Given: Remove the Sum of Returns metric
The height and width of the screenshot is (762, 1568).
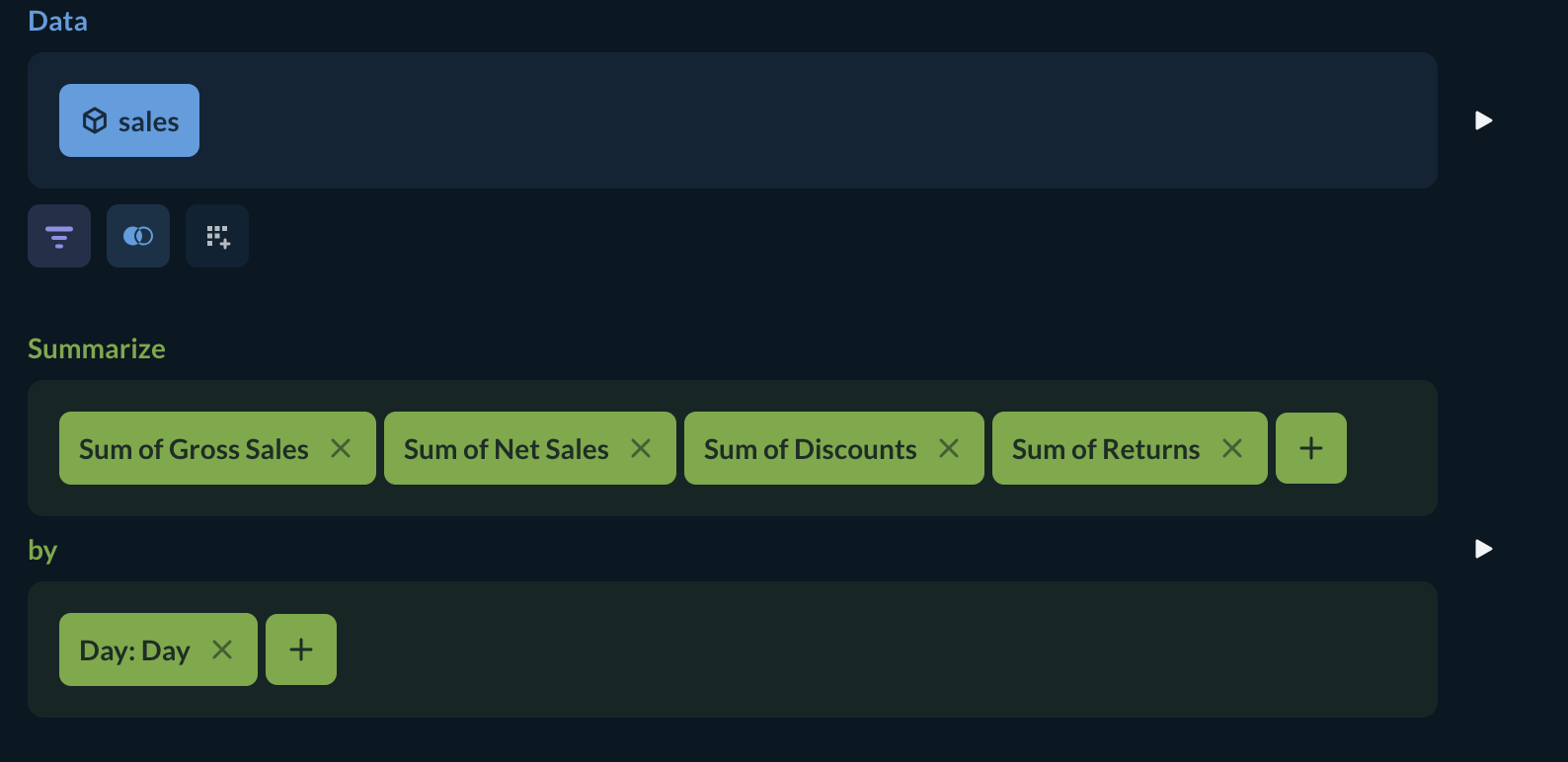Looking at the screenshot, I should 1232,448.
